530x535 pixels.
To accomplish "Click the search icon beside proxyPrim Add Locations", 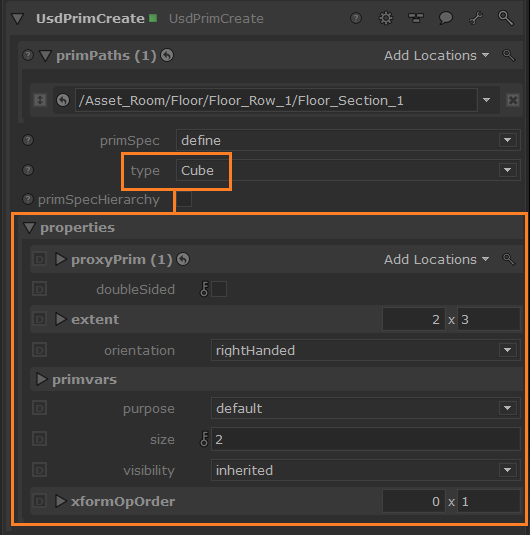I will (x=508, y=260).
